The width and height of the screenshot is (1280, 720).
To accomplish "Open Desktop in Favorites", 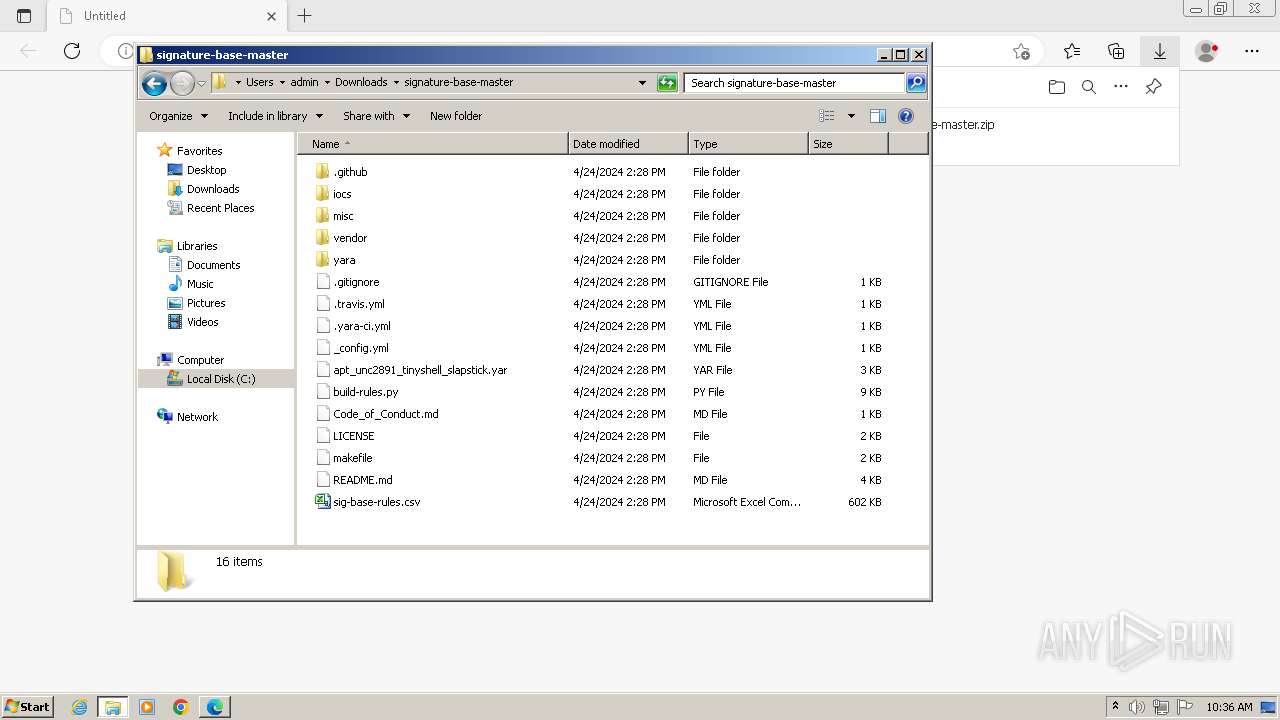I will pyautogui.click(x=206, y=170).
